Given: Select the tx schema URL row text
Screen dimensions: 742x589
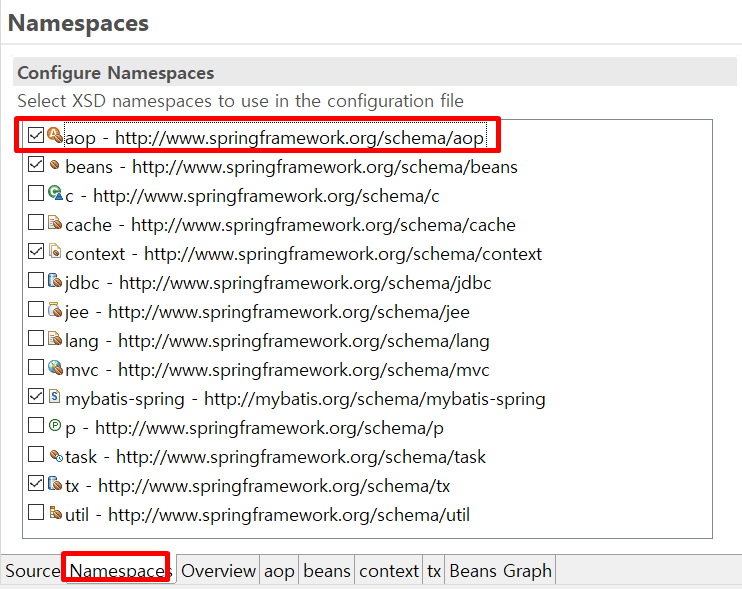Looking at the screenshot, I should [x=257, y=486].
